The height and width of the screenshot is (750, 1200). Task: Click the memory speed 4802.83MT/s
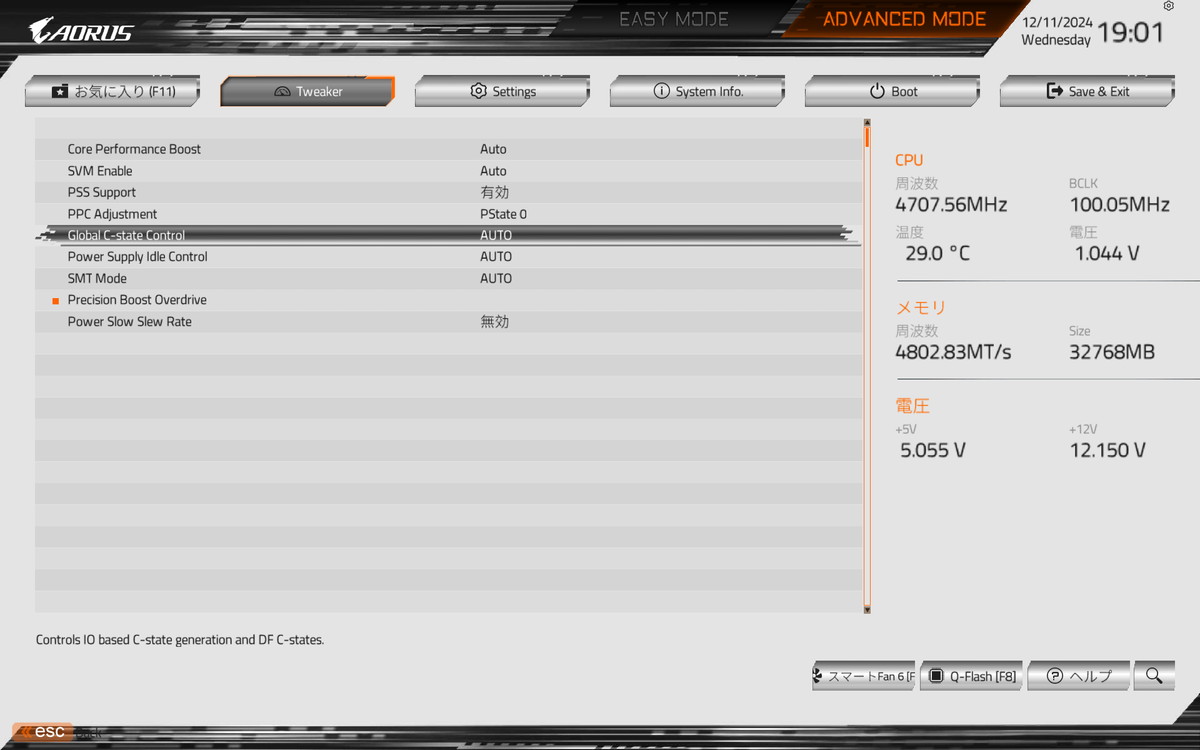tap(953, 352)
